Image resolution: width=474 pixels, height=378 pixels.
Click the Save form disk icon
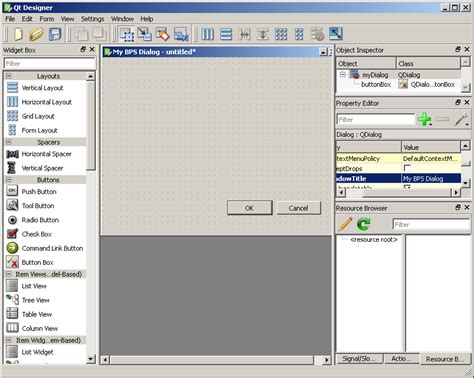[55, 34]
